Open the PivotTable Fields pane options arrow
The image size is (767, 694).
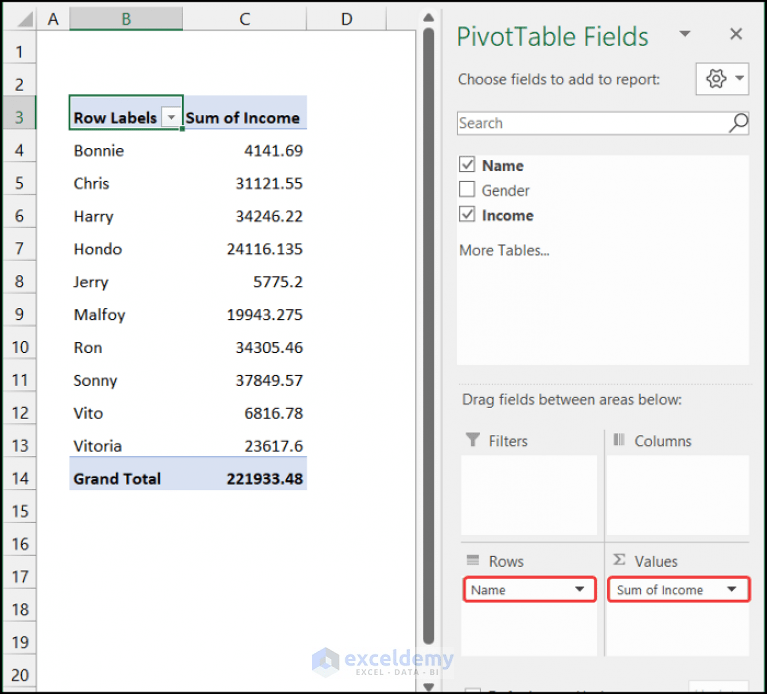click(685, 34)
